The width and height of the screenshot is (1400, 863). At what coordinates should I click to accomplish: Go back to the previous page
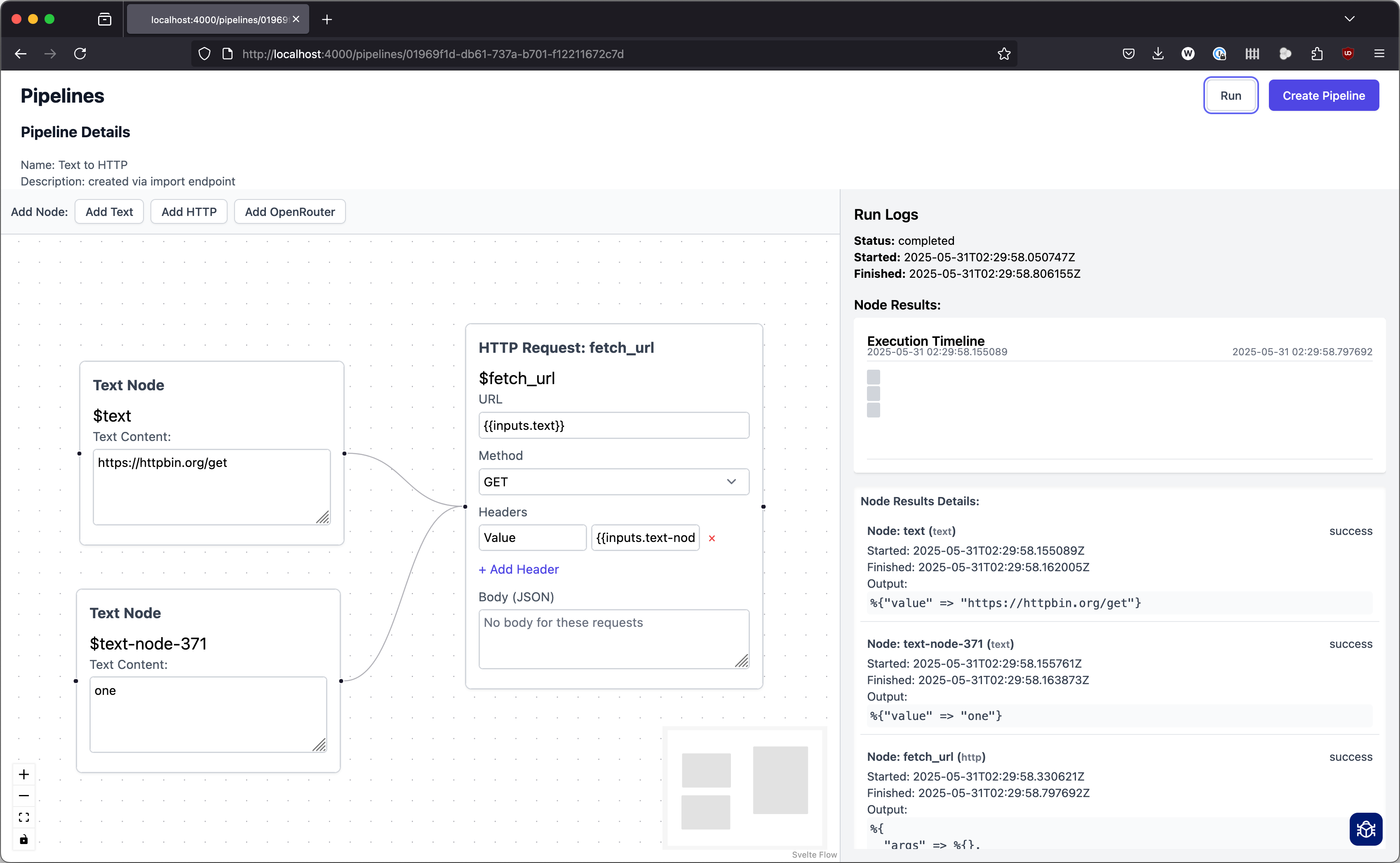[x=21, y=54]
